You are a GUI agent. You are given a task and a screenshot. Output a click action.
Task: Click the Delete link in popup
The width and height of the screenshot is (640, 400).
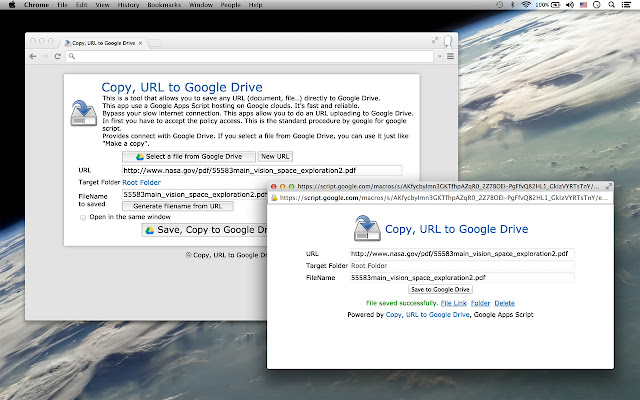coord(504,303)
